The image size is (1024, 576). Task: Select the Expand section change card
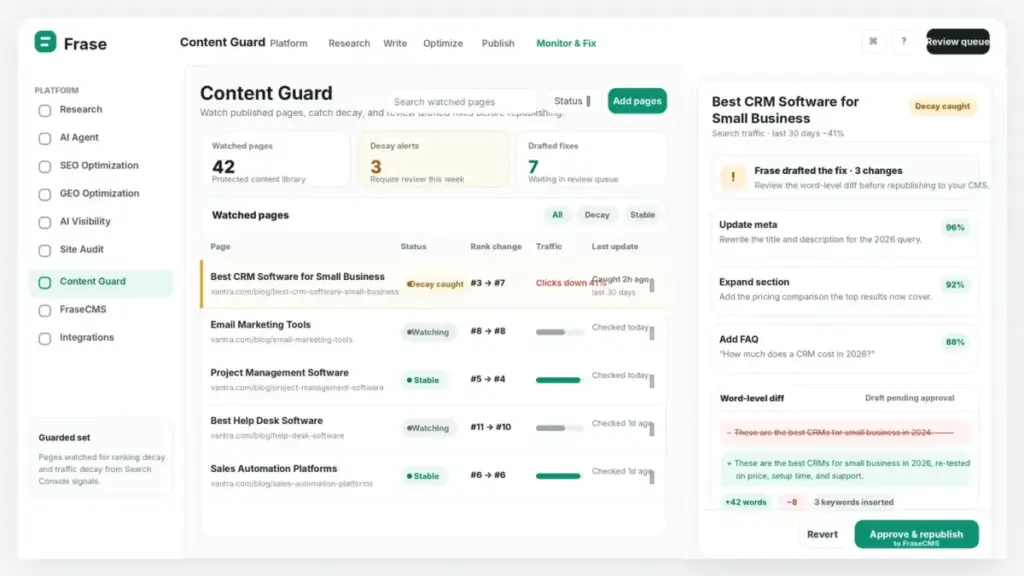point(844,289)
